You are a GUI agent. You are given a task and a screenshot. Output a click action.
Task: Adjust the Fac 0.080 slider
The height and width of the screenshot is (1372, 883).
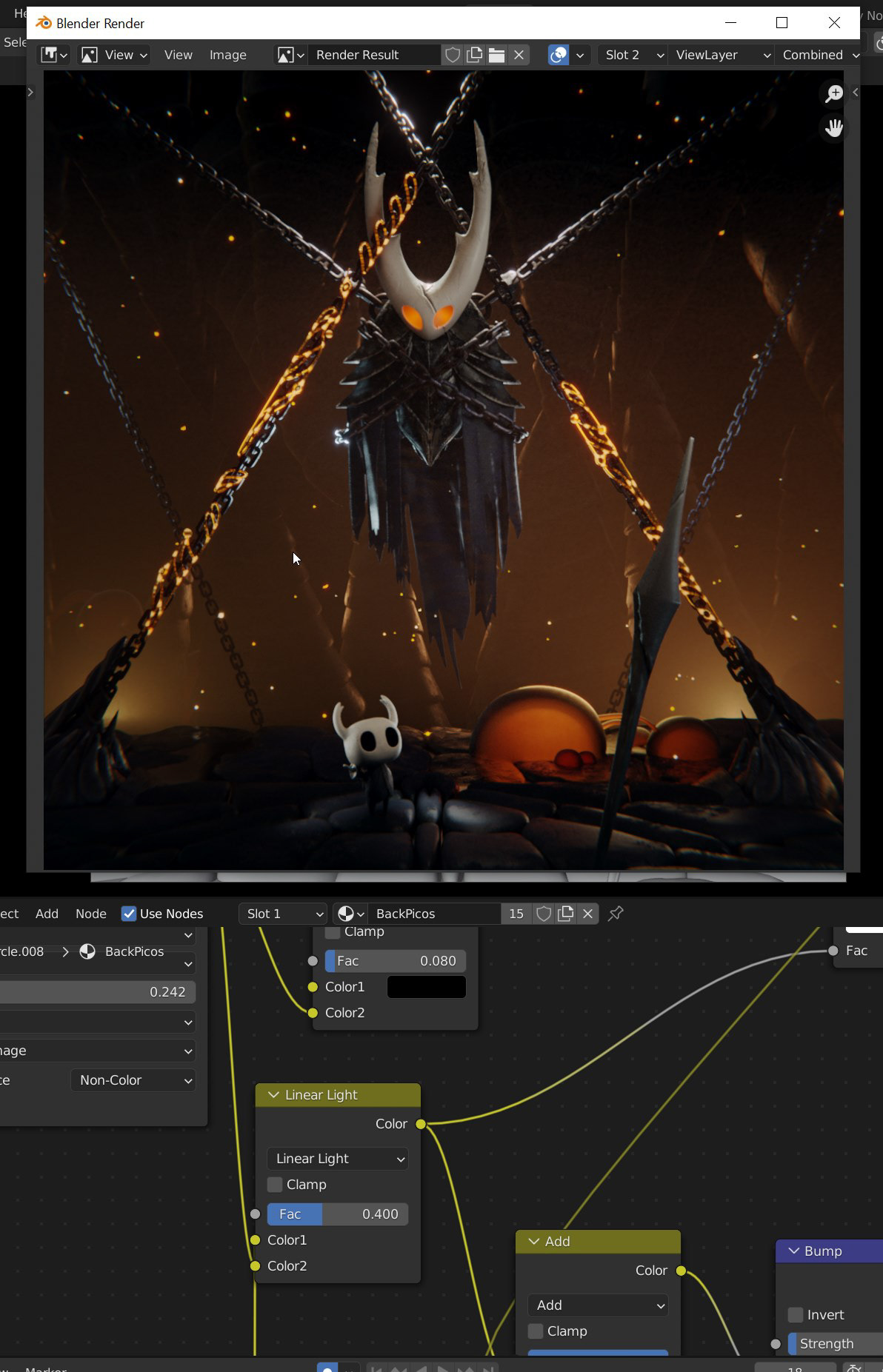[x=396, y=961]
